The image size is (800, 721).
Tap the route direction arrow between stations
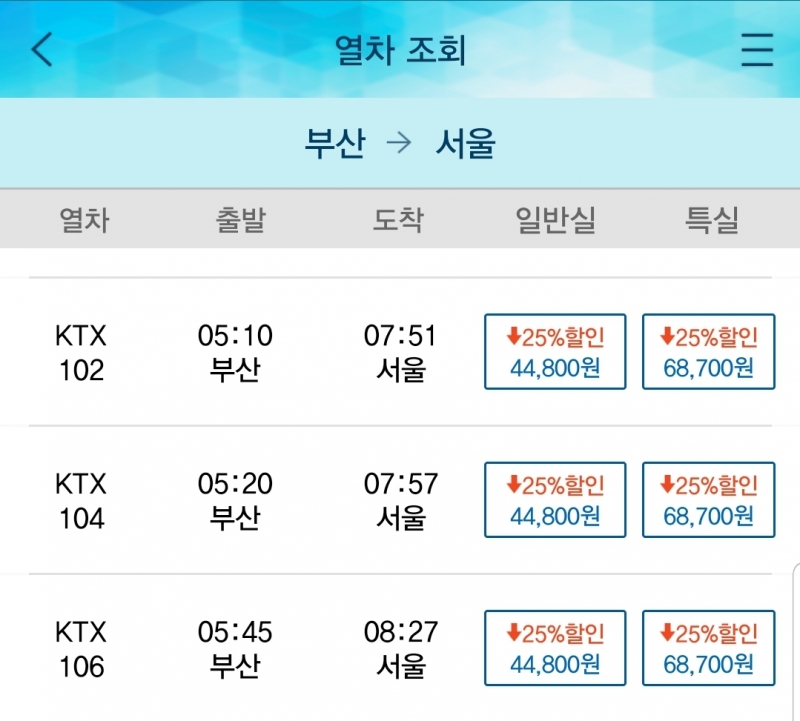399,144
